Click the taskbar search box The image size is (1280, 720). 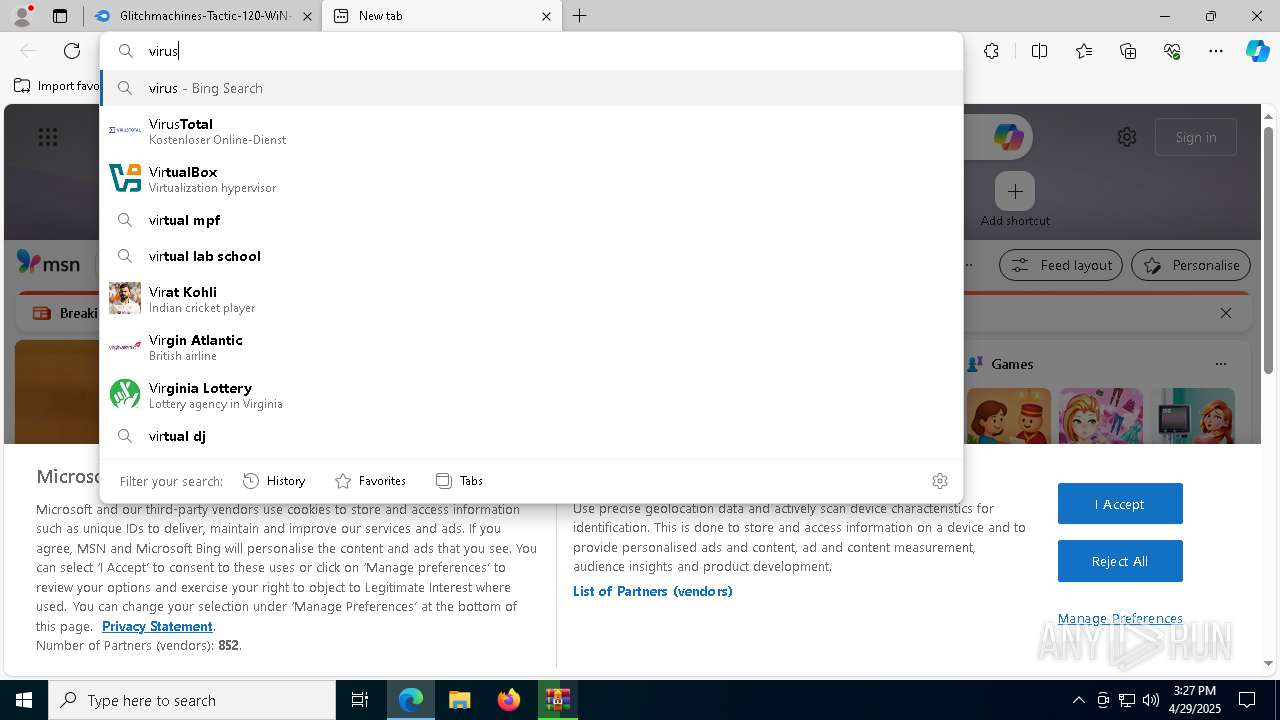(192, 700)
